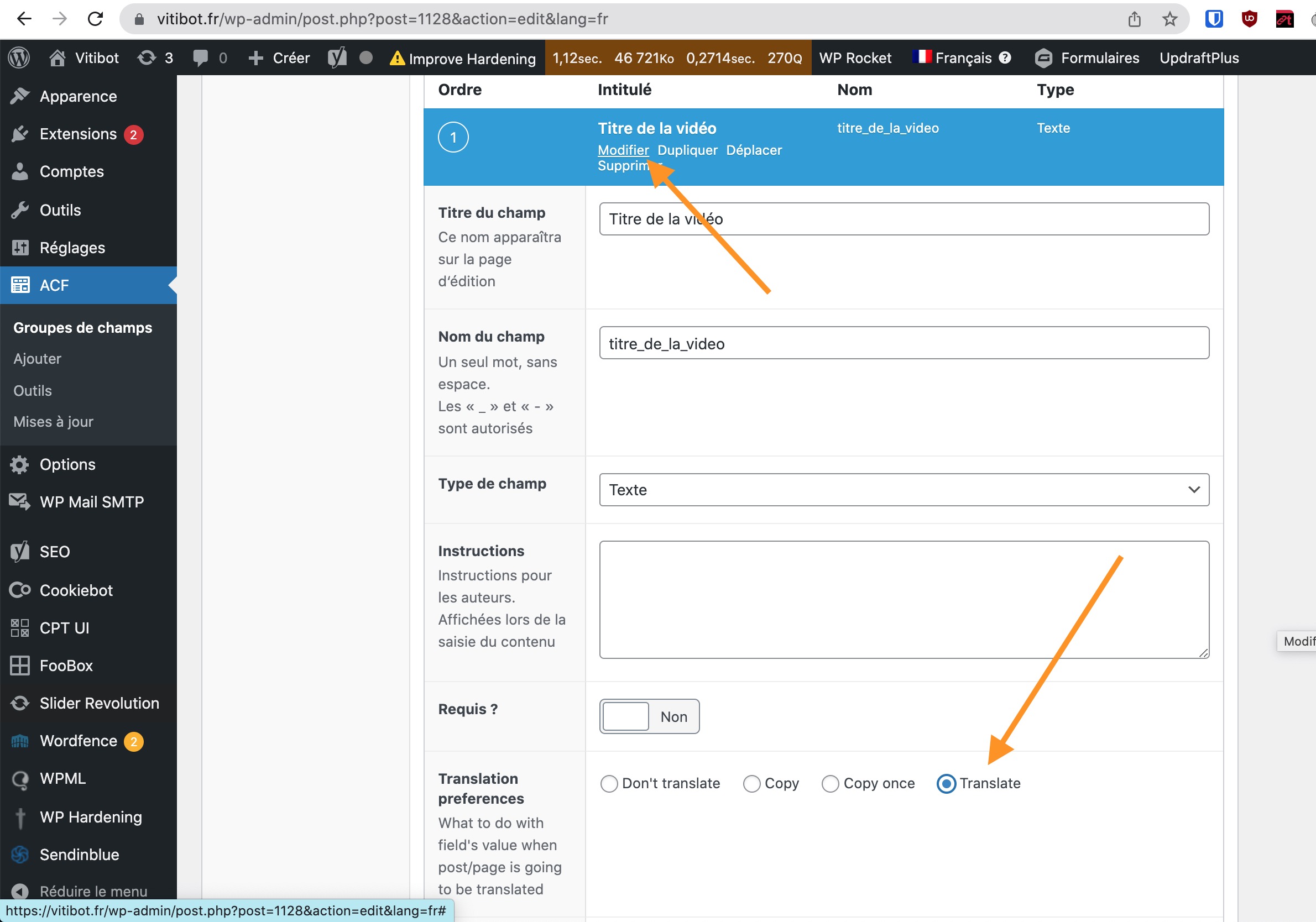The height and width of the screenshot is (922, 1316).
Task: Click the Dupliquer field link
Action: pos(687,150)
